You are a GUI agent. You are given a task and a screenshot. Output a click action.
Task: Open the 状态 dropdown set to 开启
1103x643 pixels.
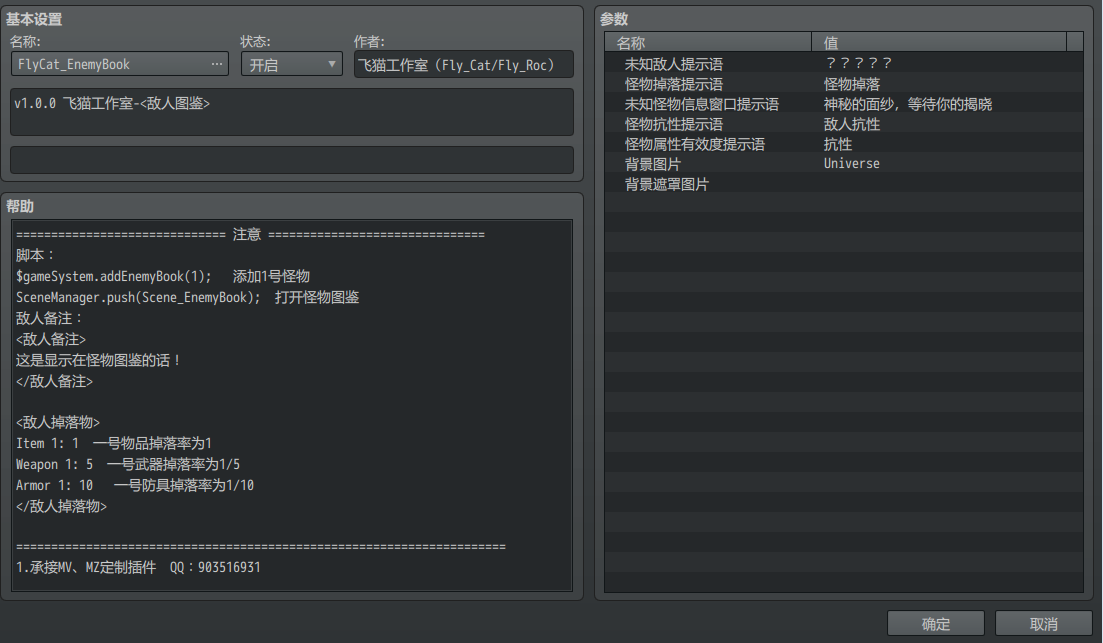pos(291,64)
